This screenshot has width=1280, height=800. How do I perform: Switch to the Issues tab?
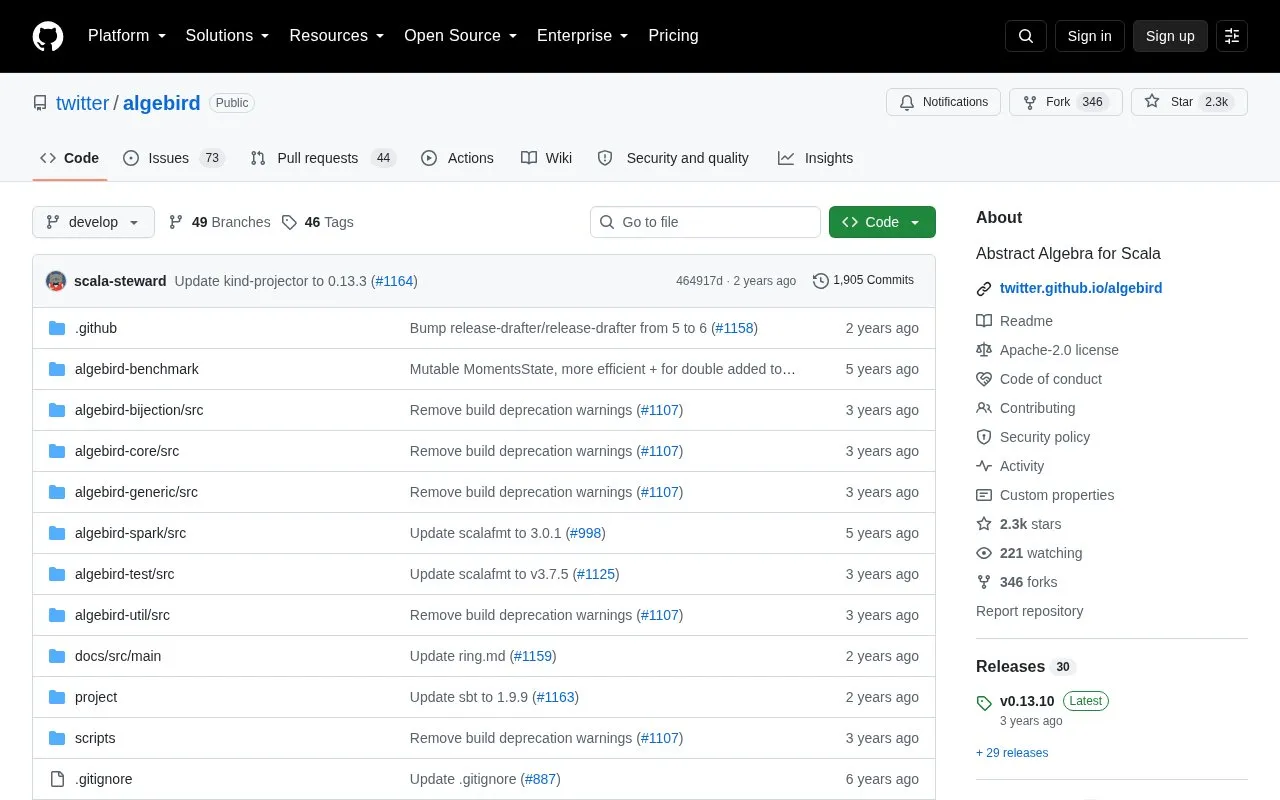click(x=174, y=158)
